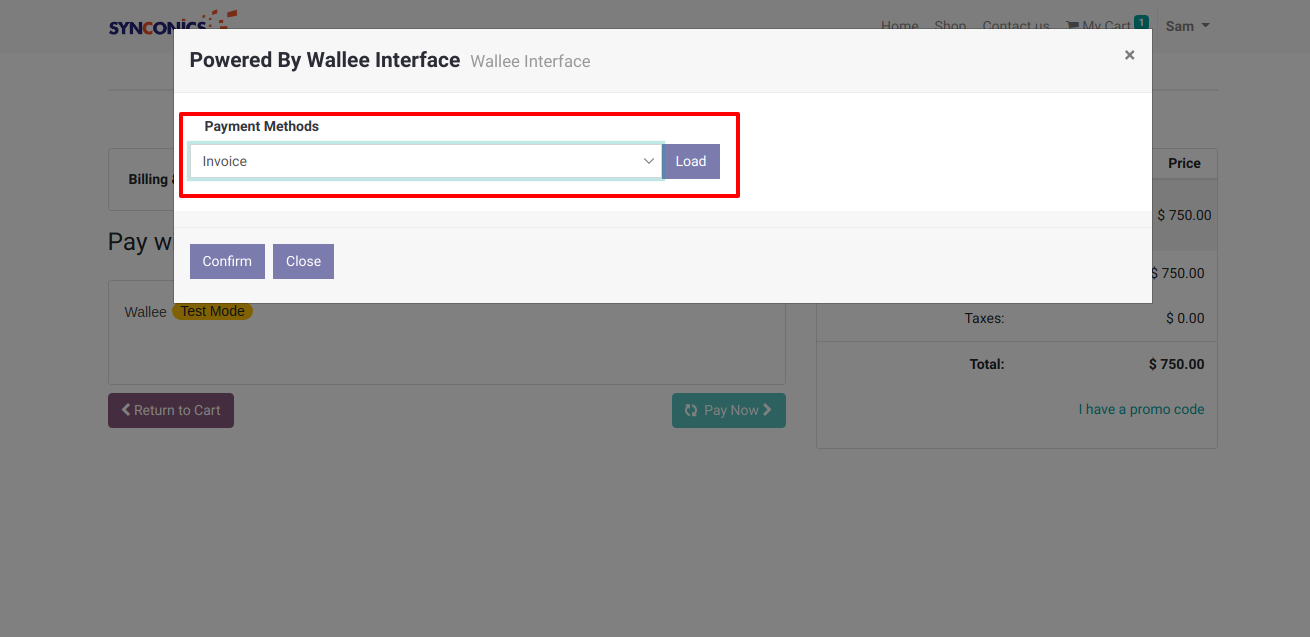Click the Powered By Wallee Interface title
1310x637 pixels.
(x=324, y=60)
